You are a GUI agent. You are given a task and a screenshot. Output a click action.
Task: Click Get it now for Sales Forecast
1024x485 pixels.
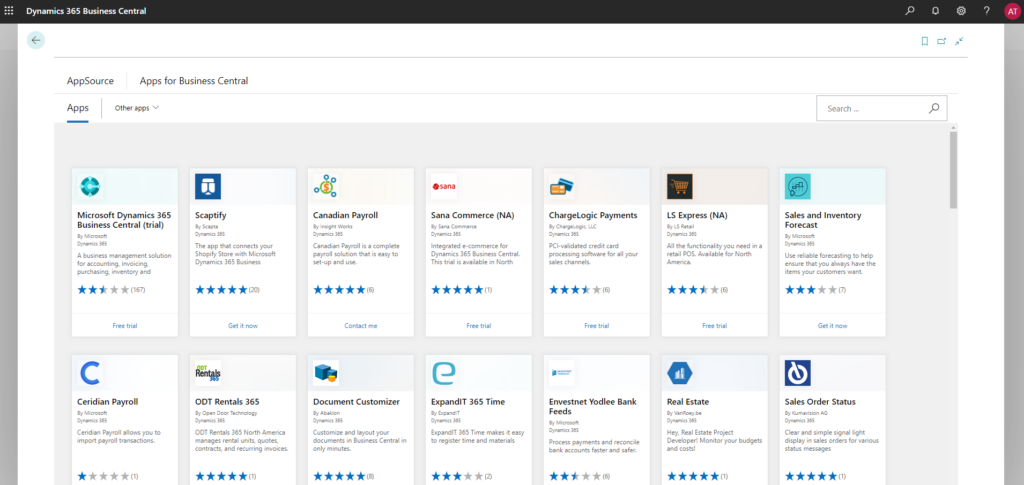pyautogui.click(x=833, y=325)
